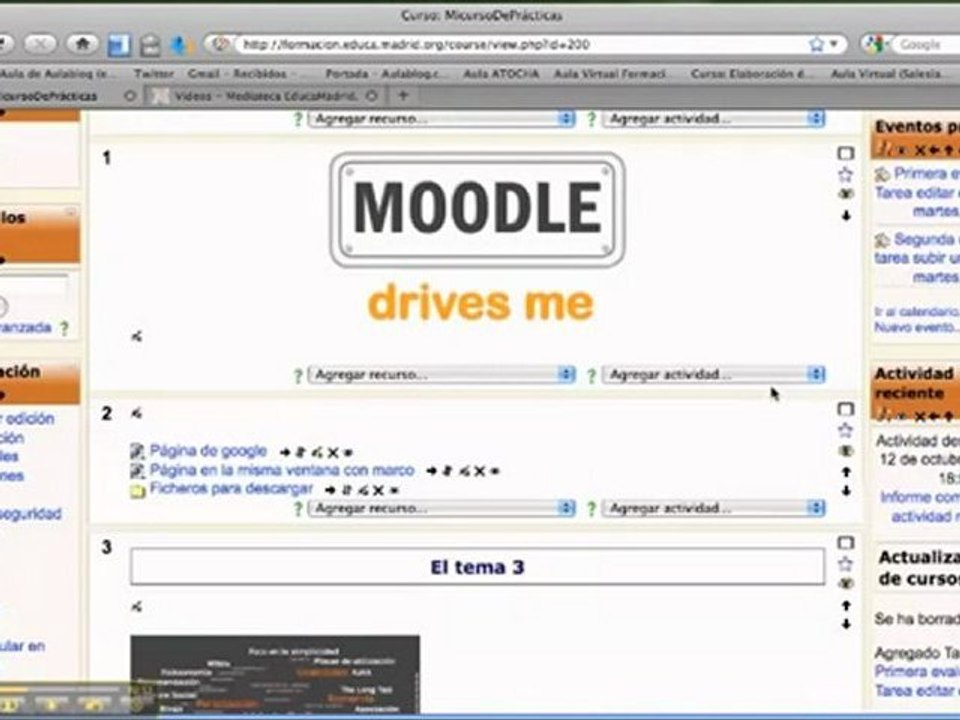
Task: Click the Nuevo evento link
Action: (x=916, y=328)
